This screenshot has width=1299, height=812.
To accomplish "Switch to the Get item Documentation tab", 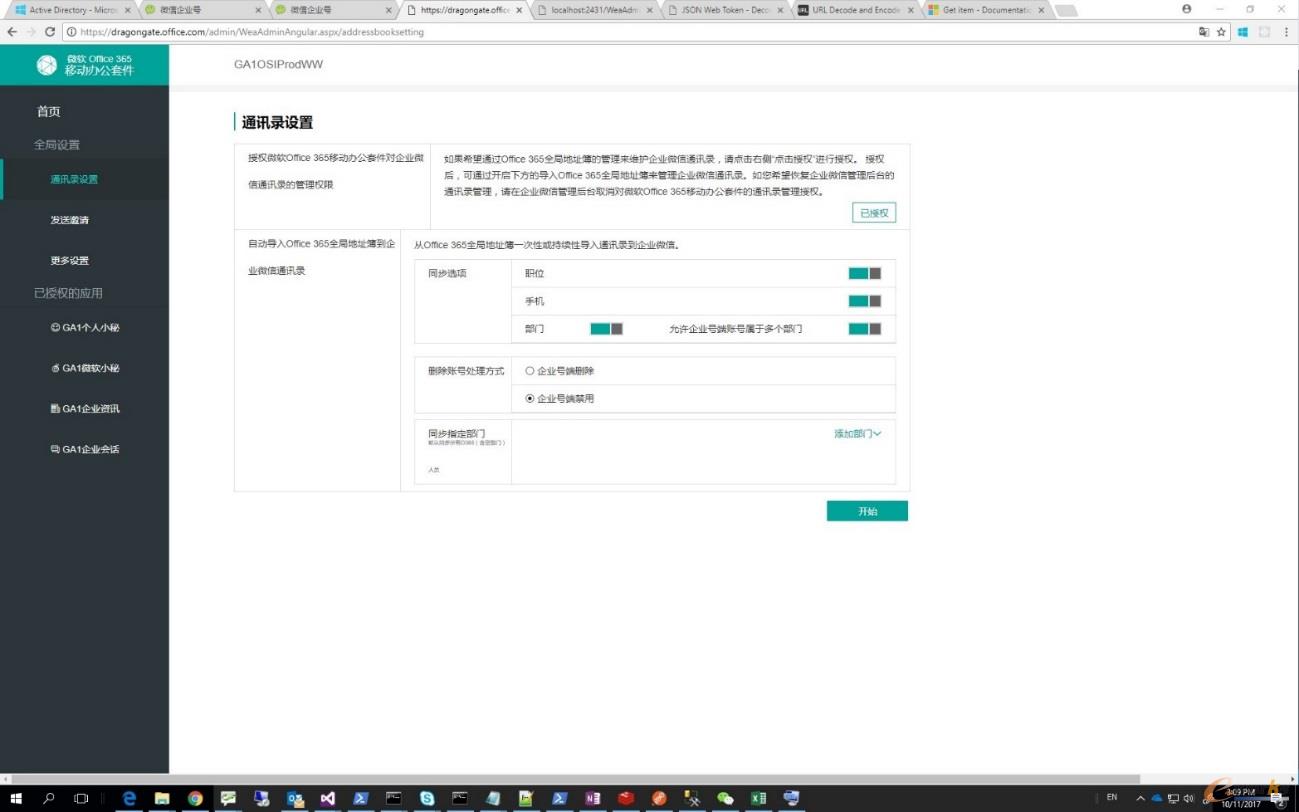I will pyautogui.click(x=985, y=10).
